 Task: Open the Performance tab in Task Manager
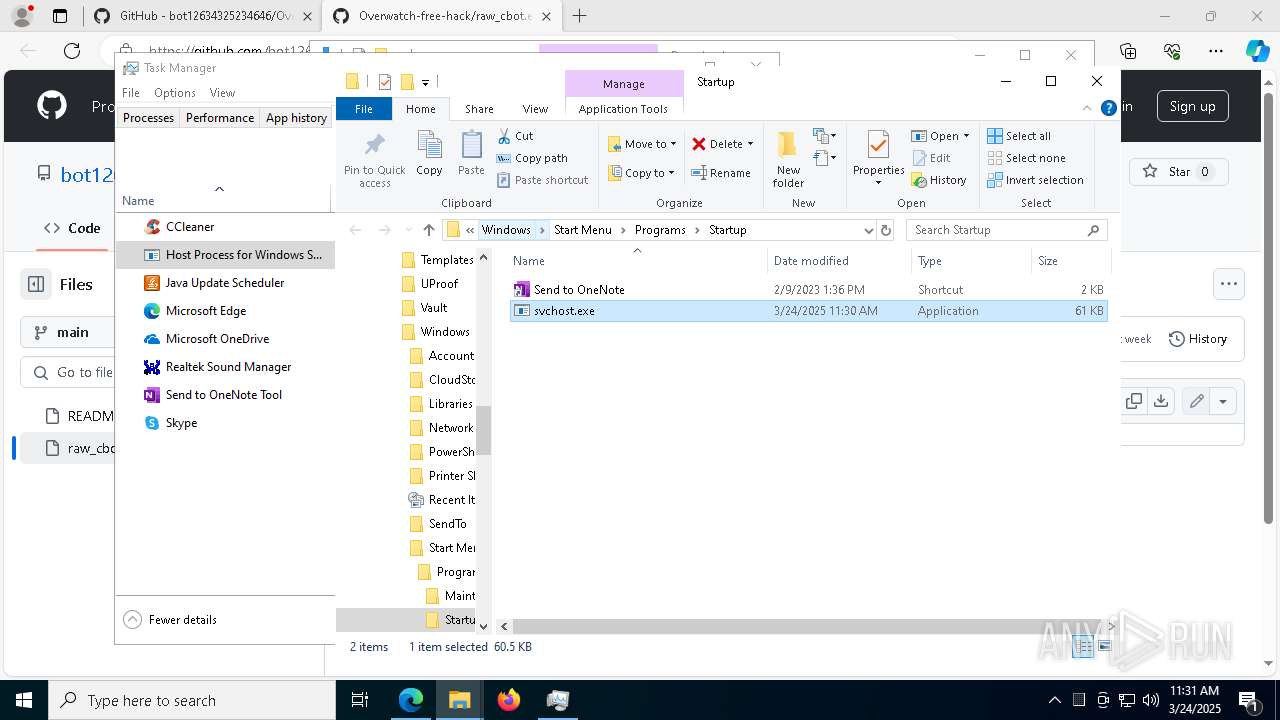click(x=220, y=118)
